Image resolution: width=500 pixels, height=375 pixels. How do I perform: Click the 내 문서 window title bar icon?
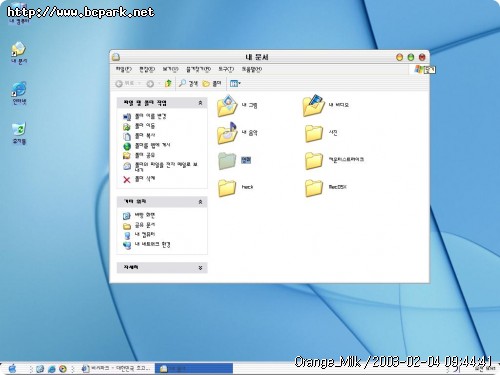pos(116,57)
